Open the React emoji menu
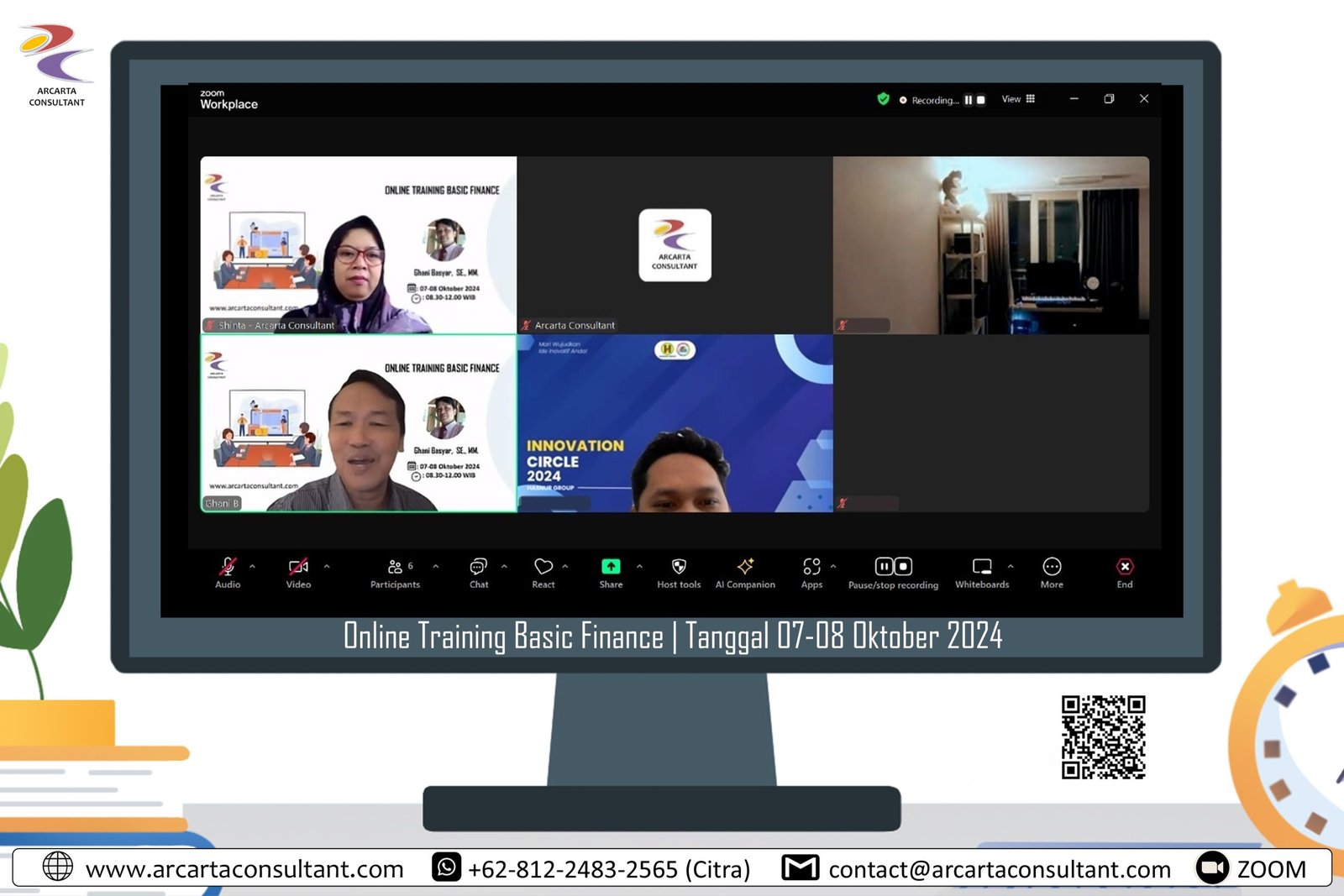This screenshot has height=896, width=1344. coord(543,568)
